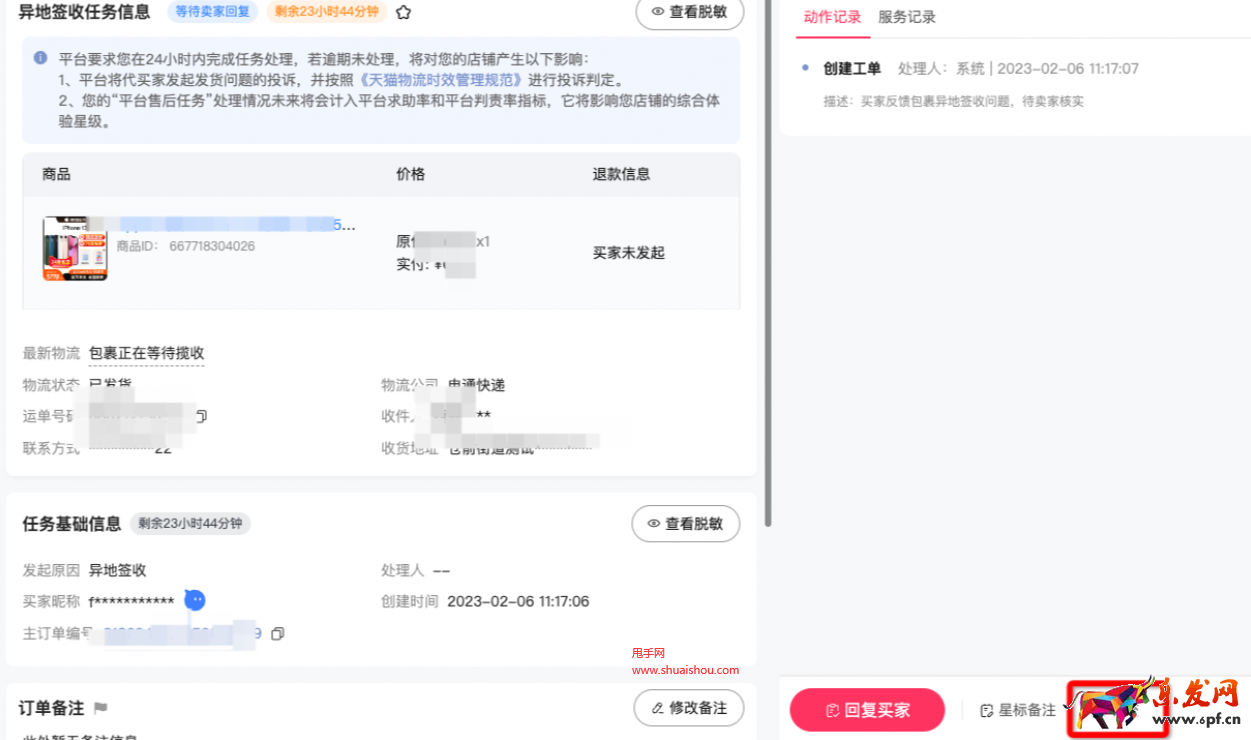
Task: Click the 回复买家 button
Action: (x=867, y=710)
